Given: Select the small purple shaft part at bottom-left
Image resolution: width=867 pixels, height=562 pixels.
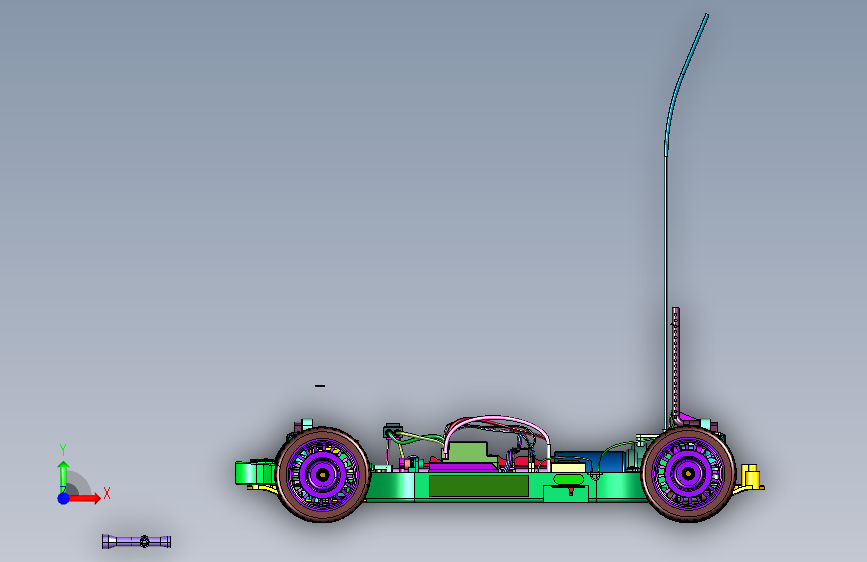Looking at the screenshot, I should [x=136, y=541].
